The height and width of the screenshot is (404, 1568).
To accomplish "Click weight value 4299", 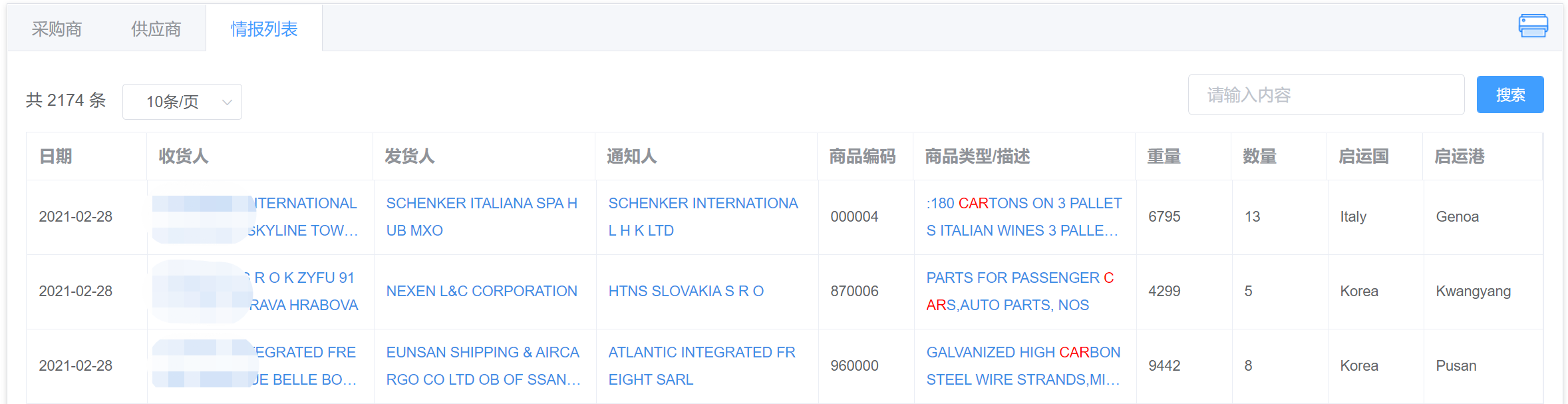I will [1164, 291].
